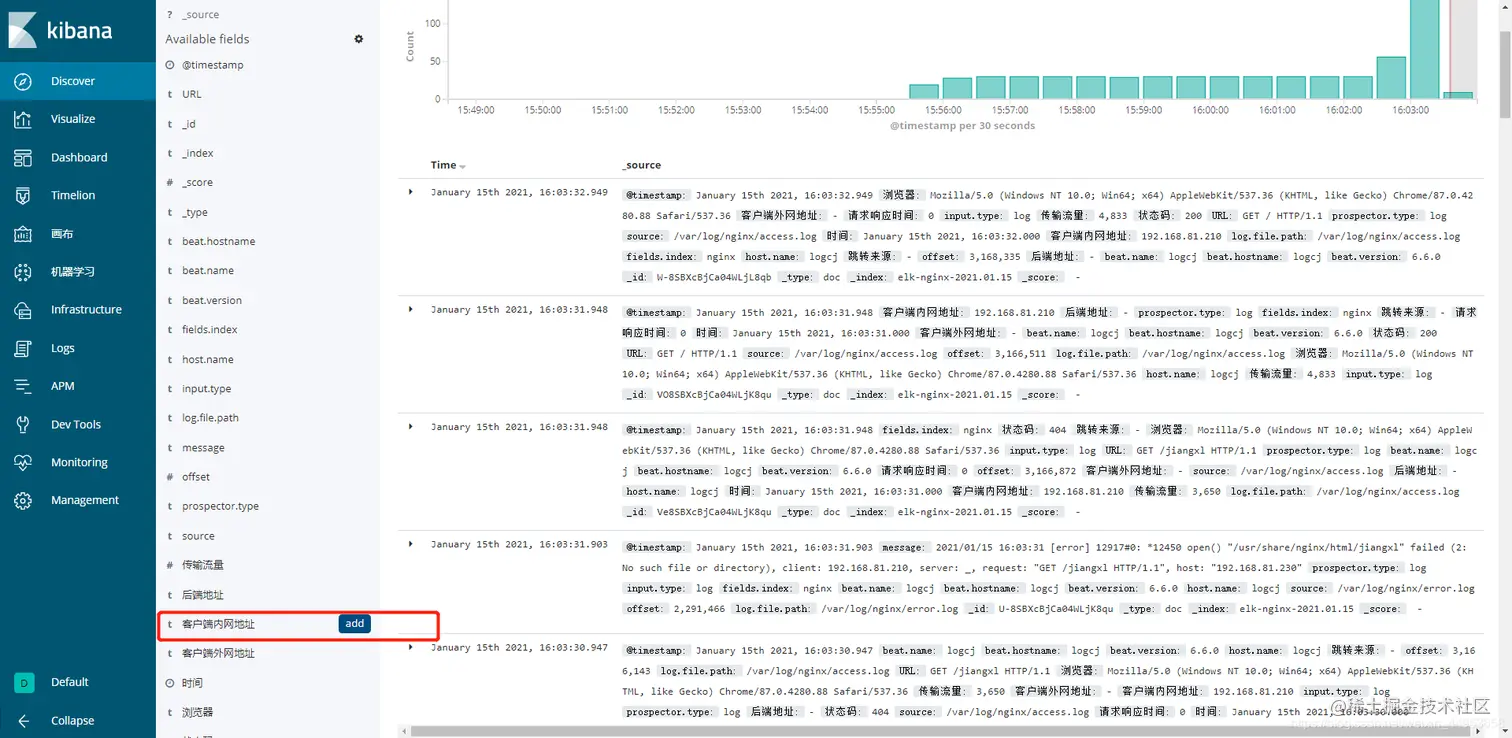
Task: Click the Available fields heading
Action: pyautogui.click(x=207, y=39)
